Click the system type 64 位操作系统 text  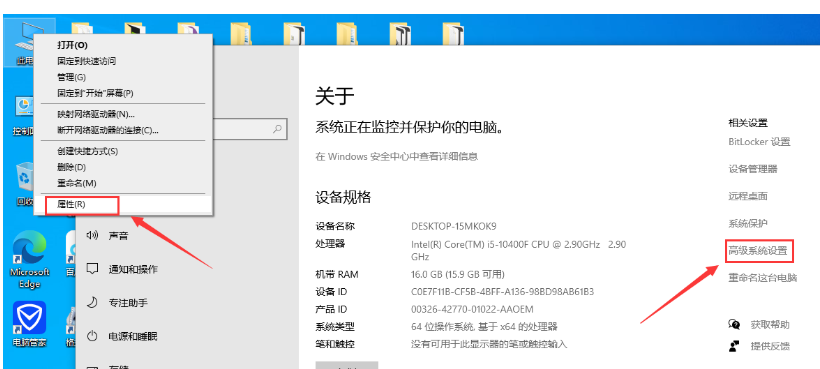484,327
